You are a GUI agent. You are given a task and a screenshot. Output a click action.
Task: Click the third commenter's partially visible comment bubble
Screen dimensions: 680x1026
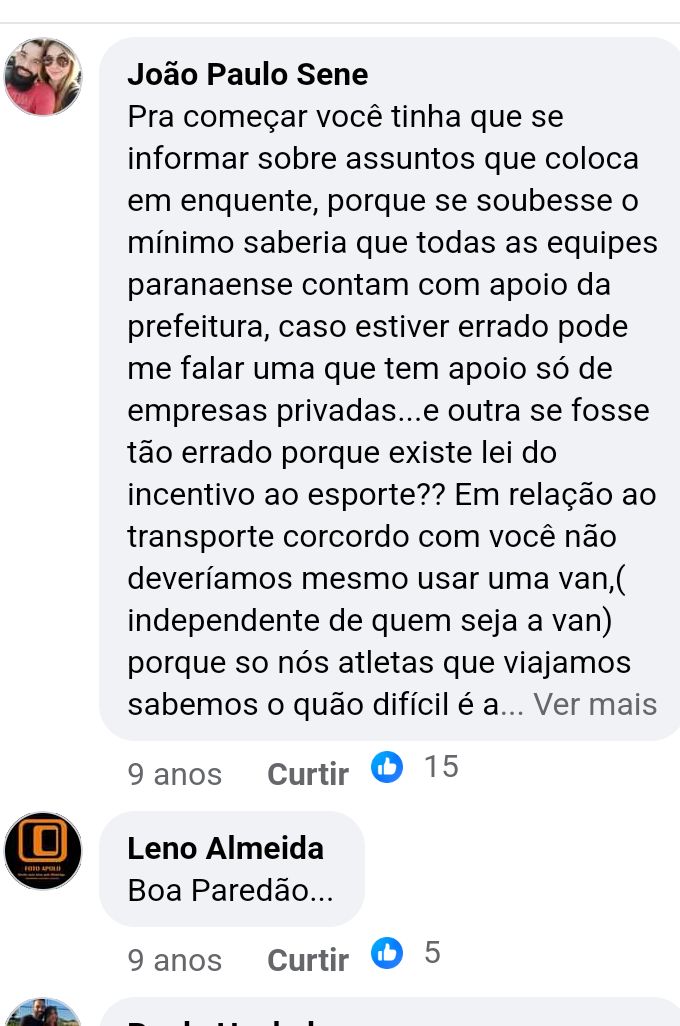tap(389, 1012)
